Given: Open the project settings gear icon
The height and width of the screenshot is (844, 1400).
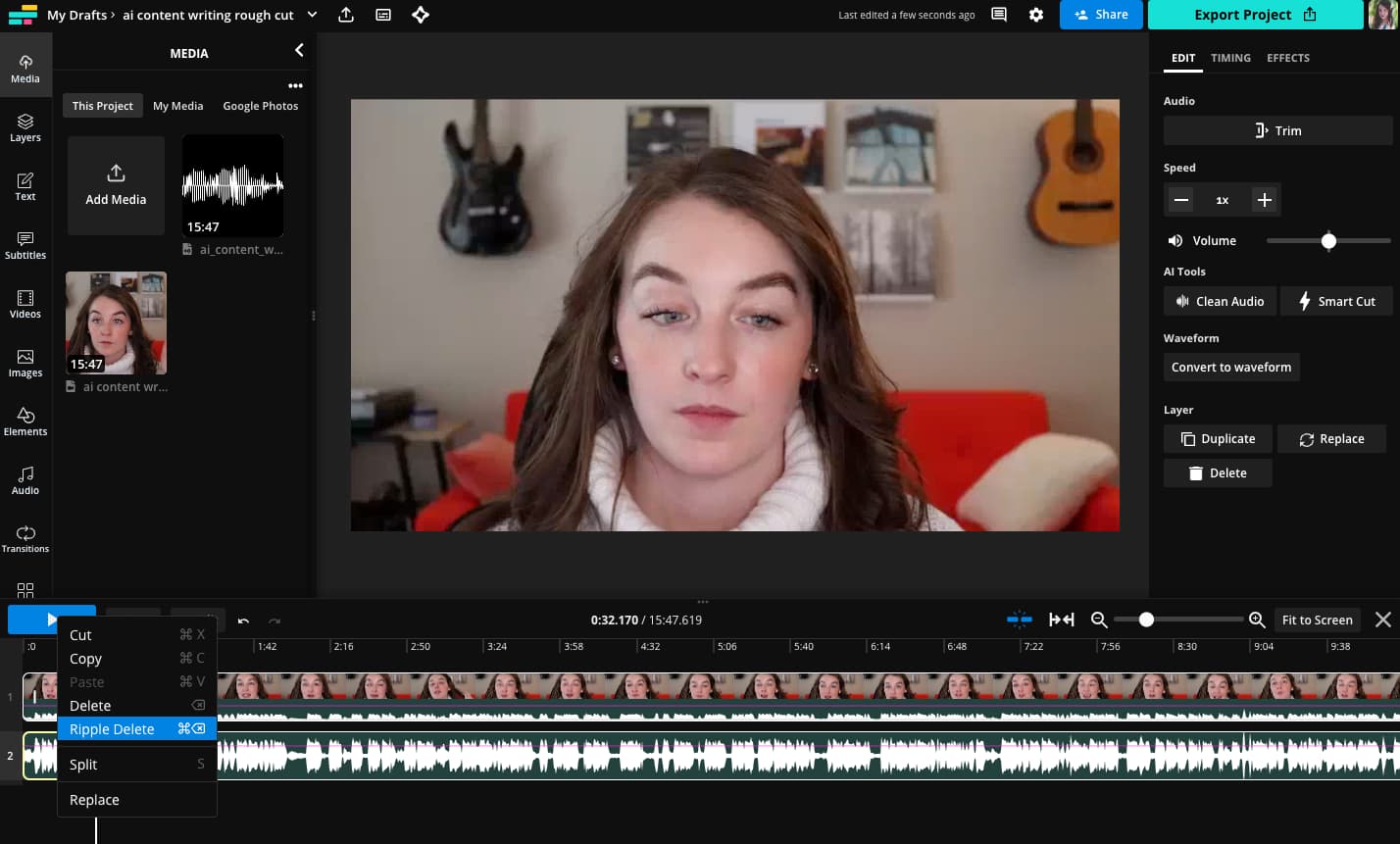Looking at the screenshot, I should (1036, 15).
